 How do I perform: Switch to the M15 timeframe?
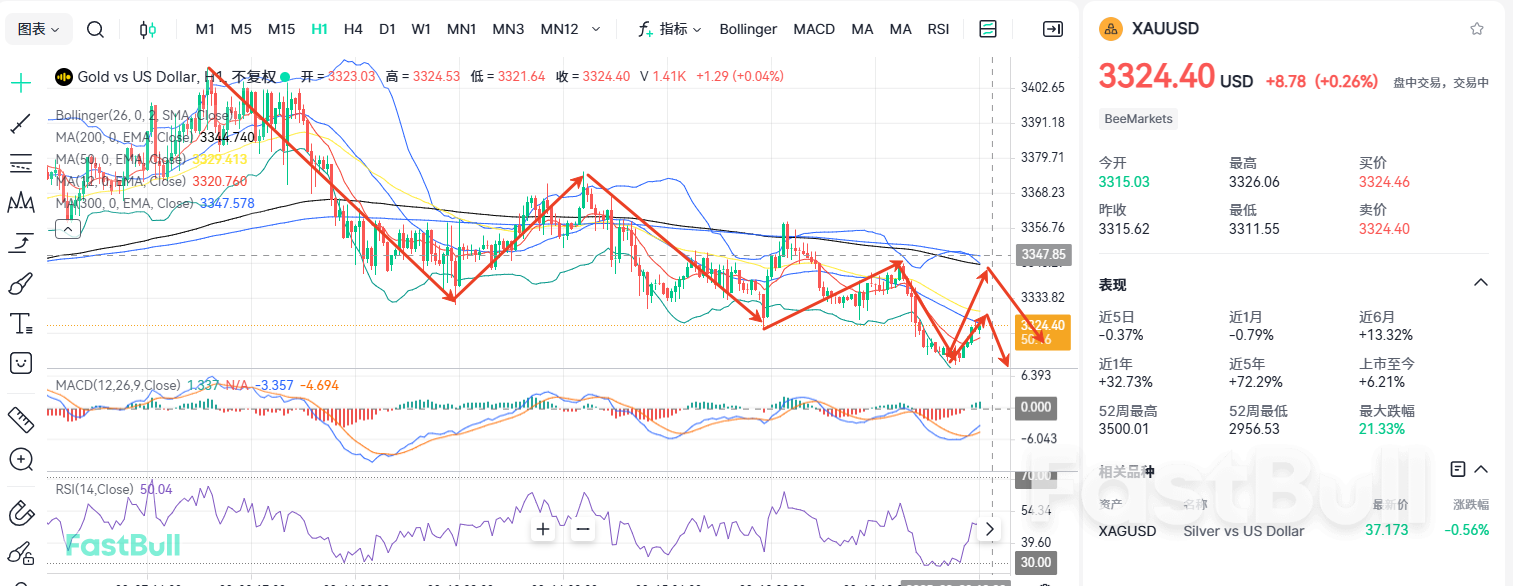pyautogui.click(x=282, y=29)
